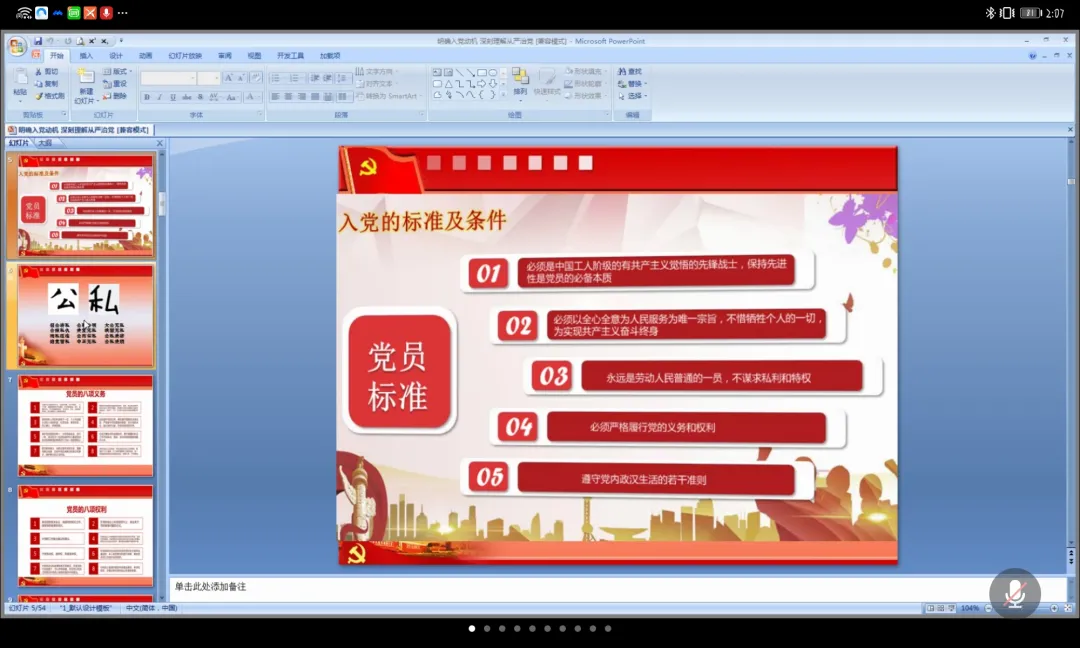The width and height of the screenshot is (1080, 648).
Task: Open the font name combo box
Action: pyautogui.click(x=167, y=78)
